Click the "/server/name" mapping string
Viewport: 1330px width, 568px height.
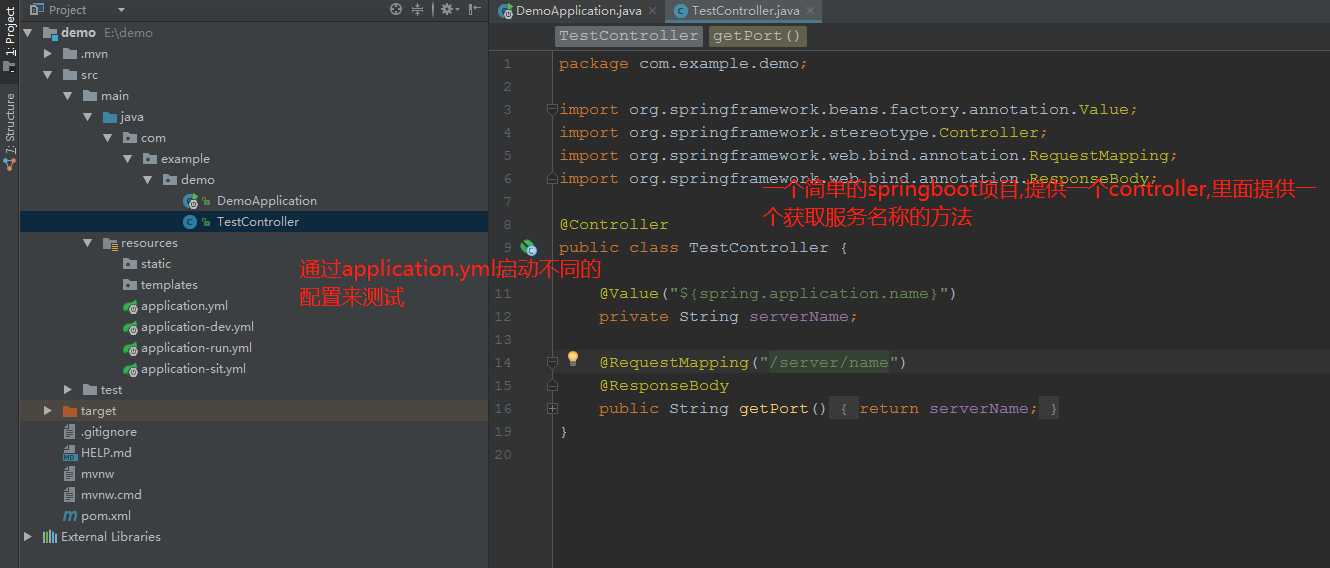pyautogui.click(x=828, y=362)
